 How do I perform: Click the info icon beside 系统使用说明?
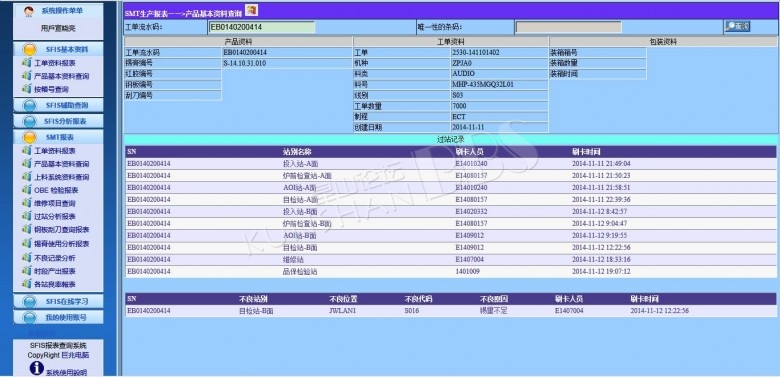(x=37, y=368)
